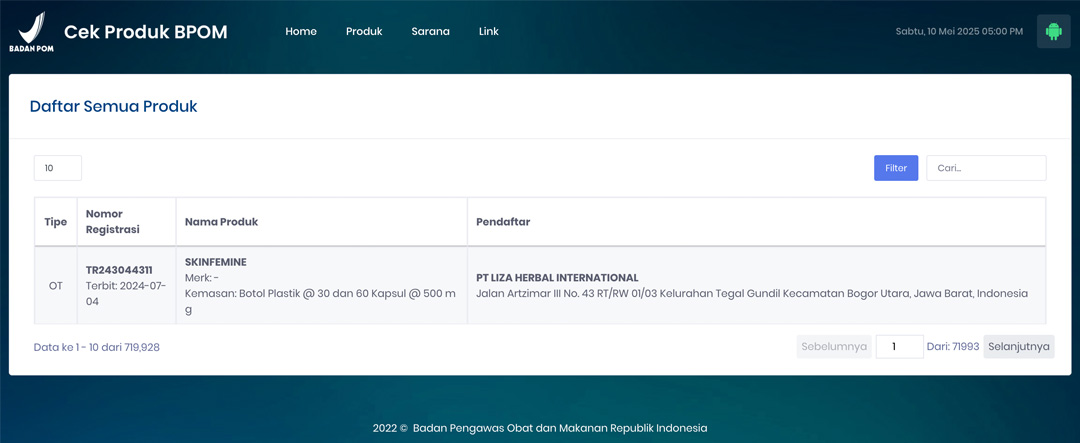Open the Android app icon button

[x=1053, y=32]
